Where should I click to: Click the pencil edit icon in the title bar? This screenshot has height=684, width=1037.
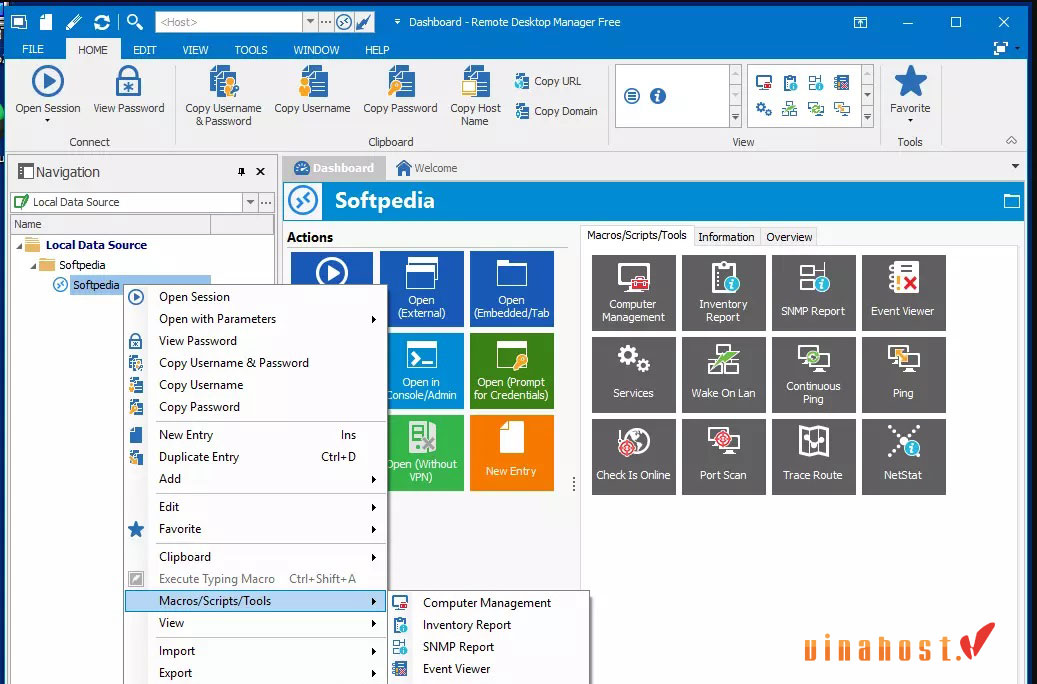coord(73,22)
